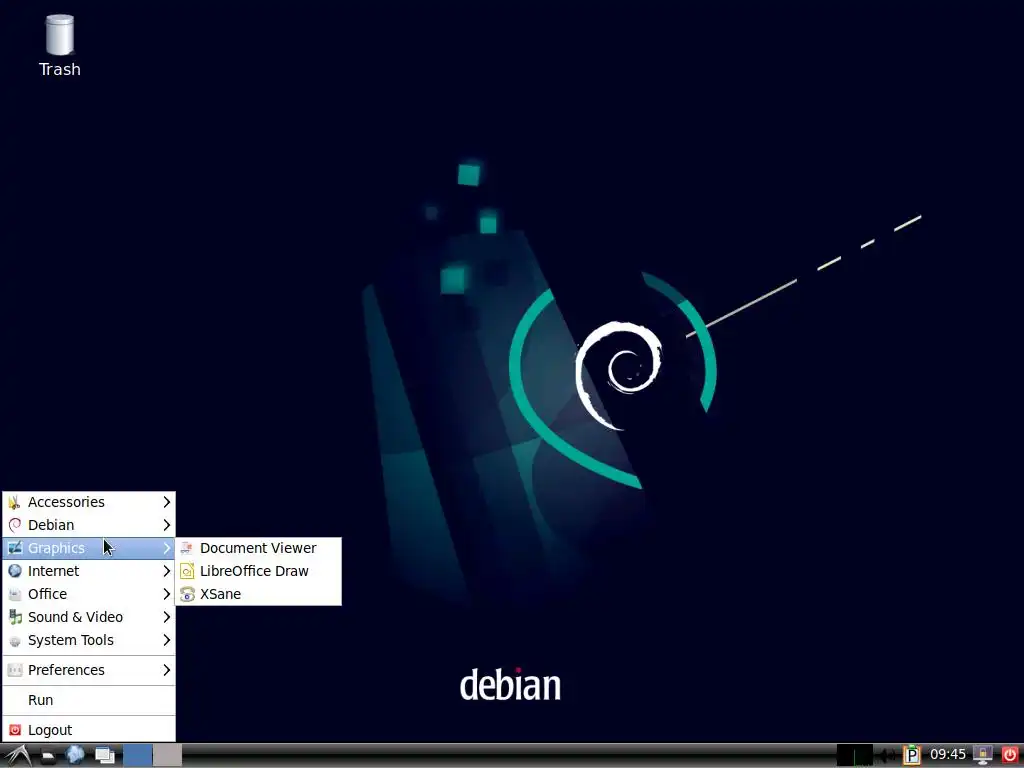1024x768 pixels.
Task: Open the Preferences submenu
Action: click(89, 670)
